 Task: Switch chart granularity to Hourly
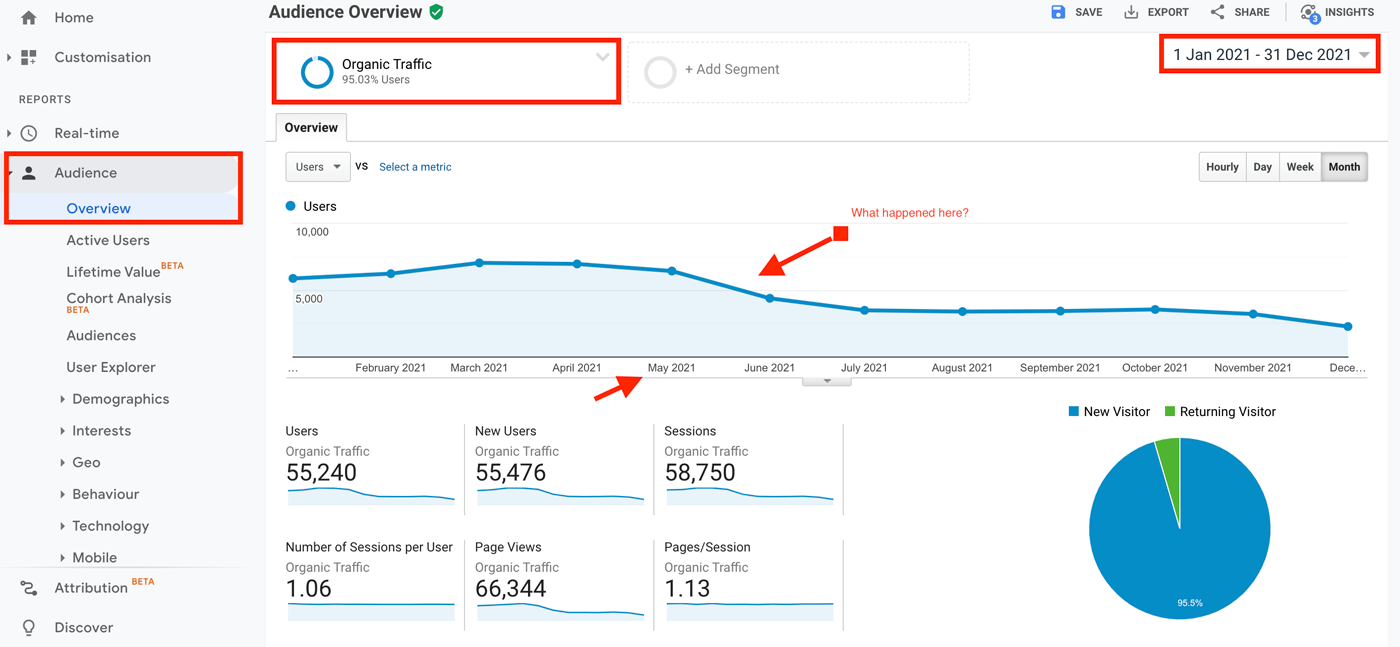click(1222, 167)
